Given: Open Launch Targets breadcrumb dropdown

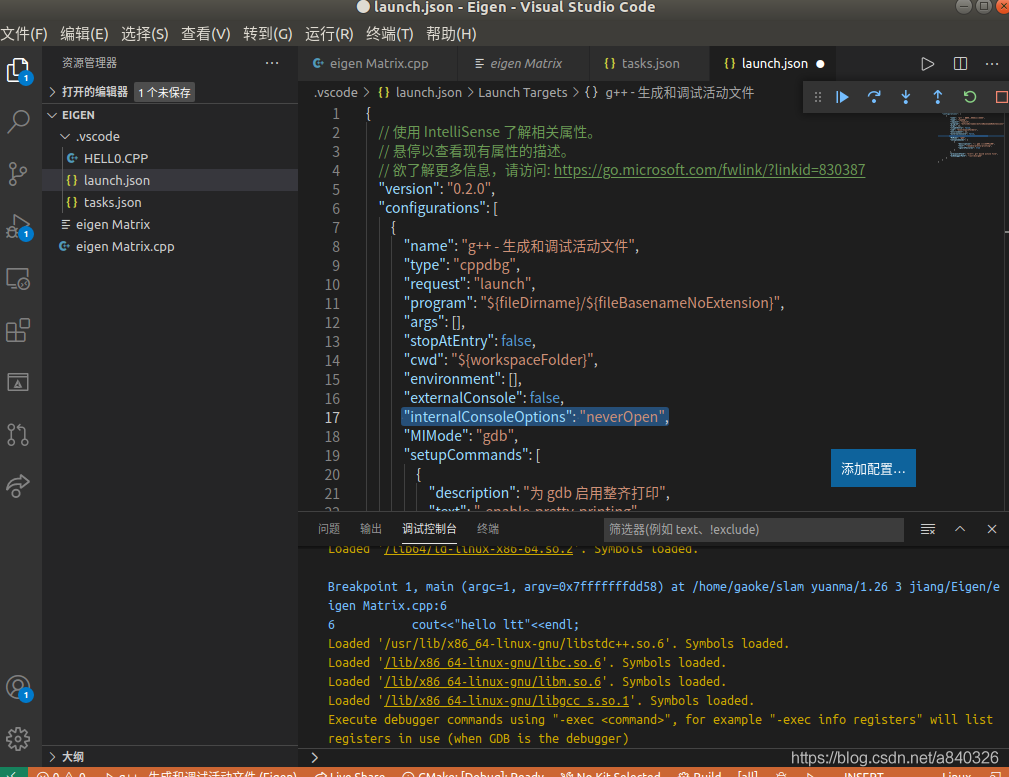Looking at the screenshot, I should pos(523,93).
